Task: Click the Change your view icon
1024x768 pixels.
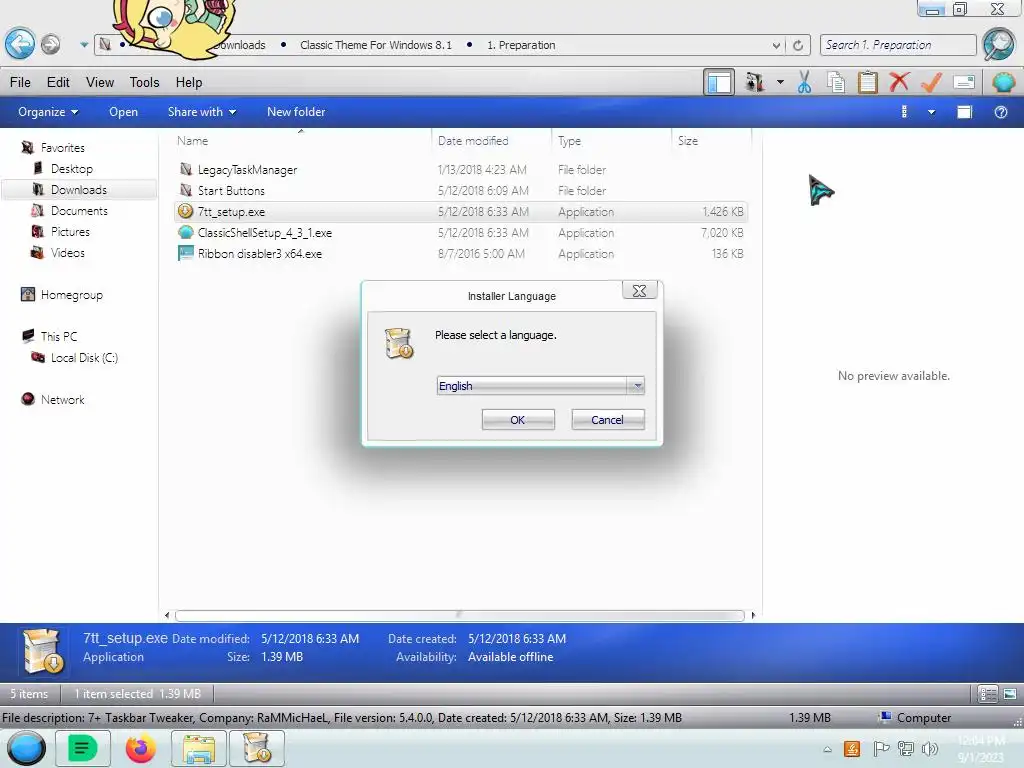Action: [904, 112]
